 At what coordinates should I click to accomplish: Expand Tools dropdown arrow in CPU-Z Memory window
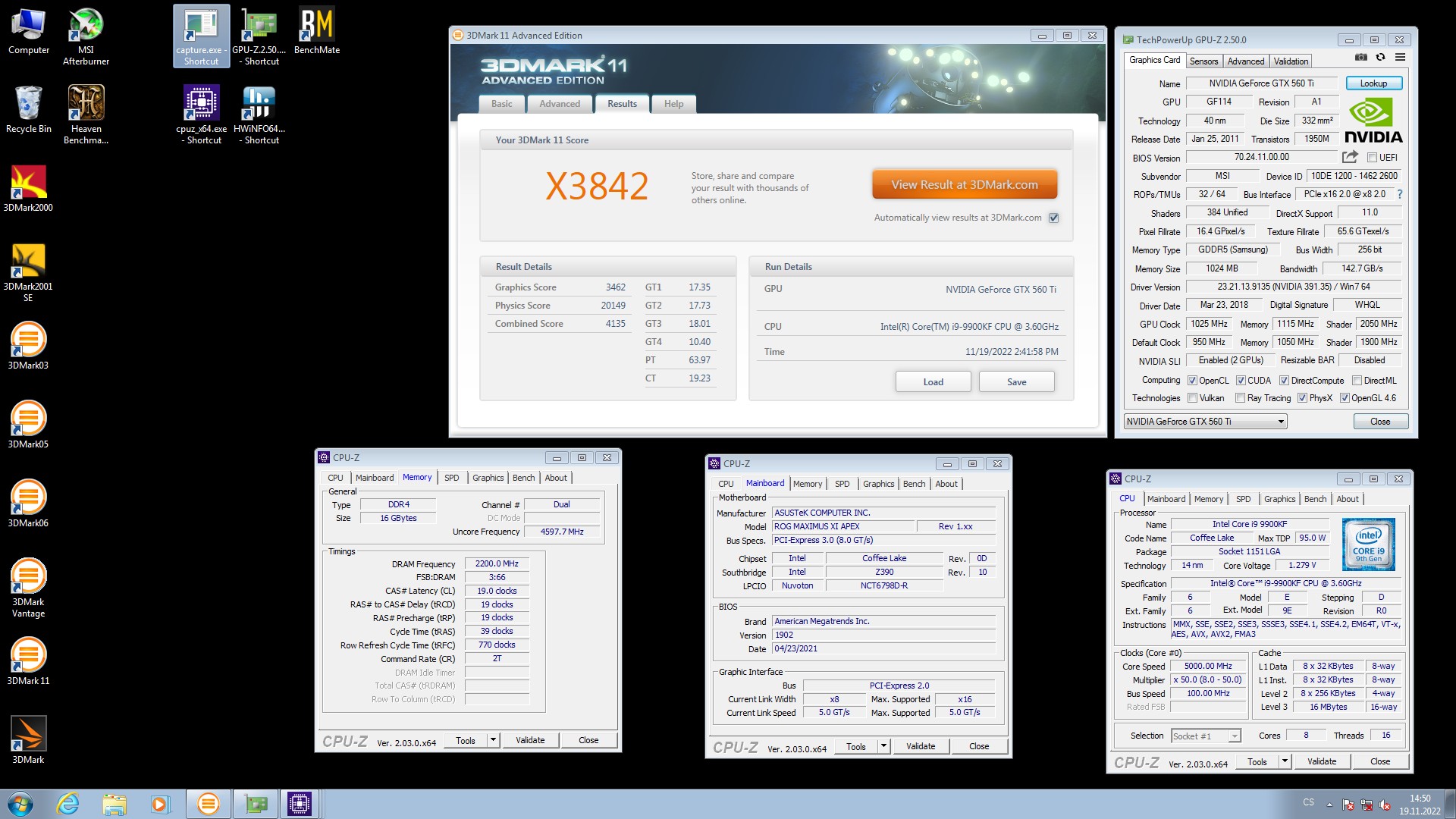(493, 740)
